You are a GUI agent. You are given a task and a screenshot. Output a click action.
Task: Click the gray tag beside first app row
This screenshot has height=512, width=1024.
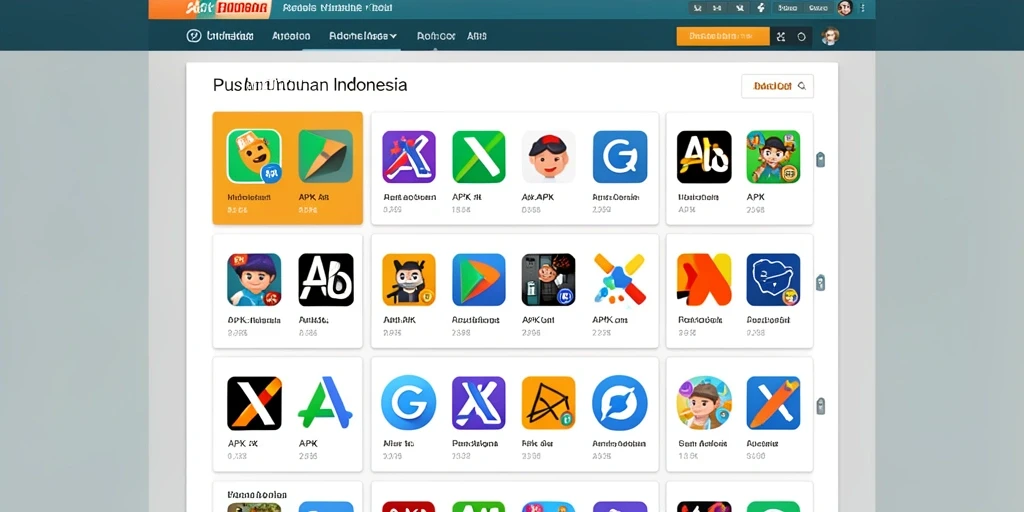pyautogui.click(x=820, y=159)
